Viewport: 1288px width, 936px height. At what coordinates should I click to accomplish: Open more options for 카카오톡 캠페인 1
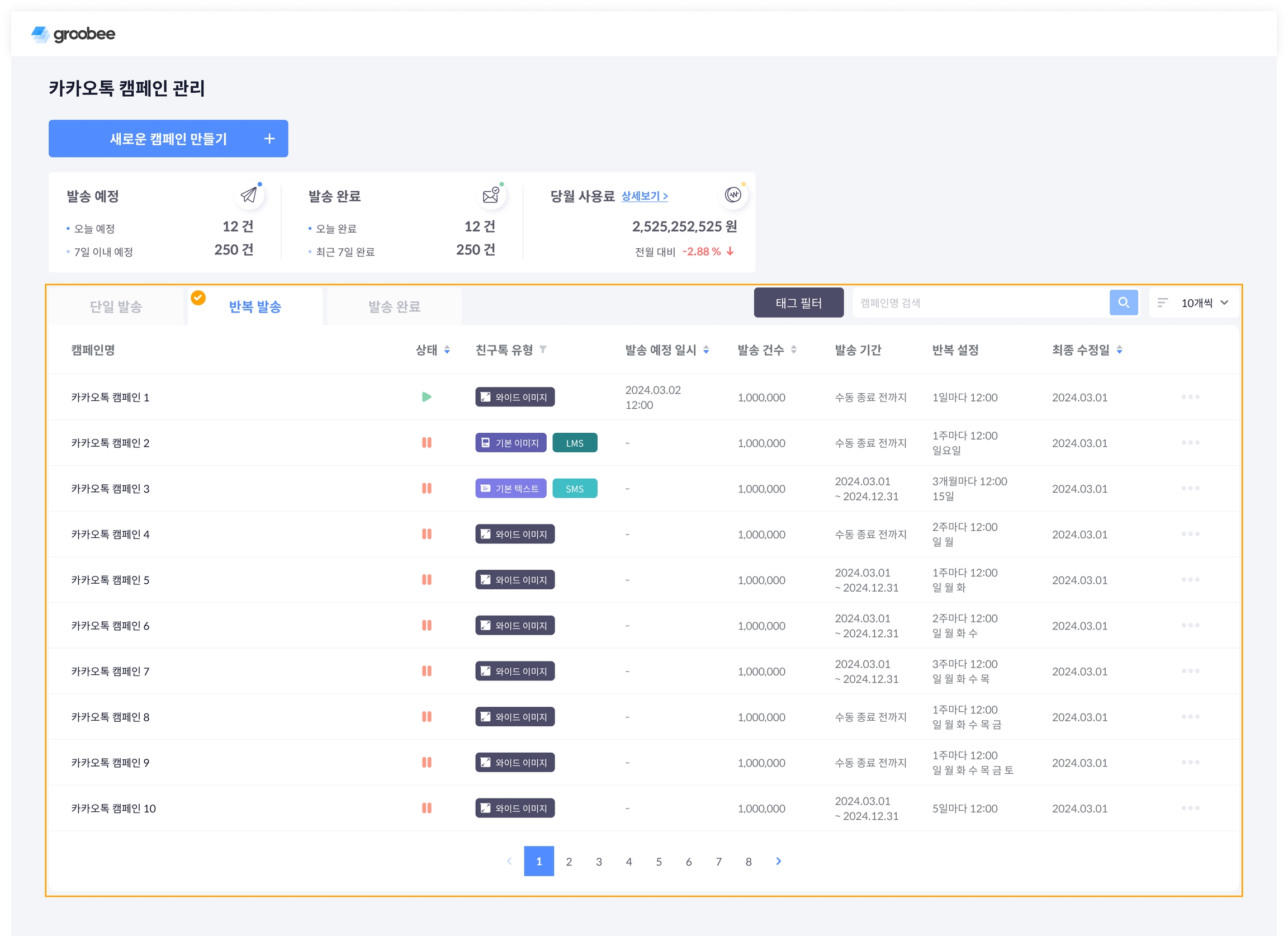click(1190, 397)
